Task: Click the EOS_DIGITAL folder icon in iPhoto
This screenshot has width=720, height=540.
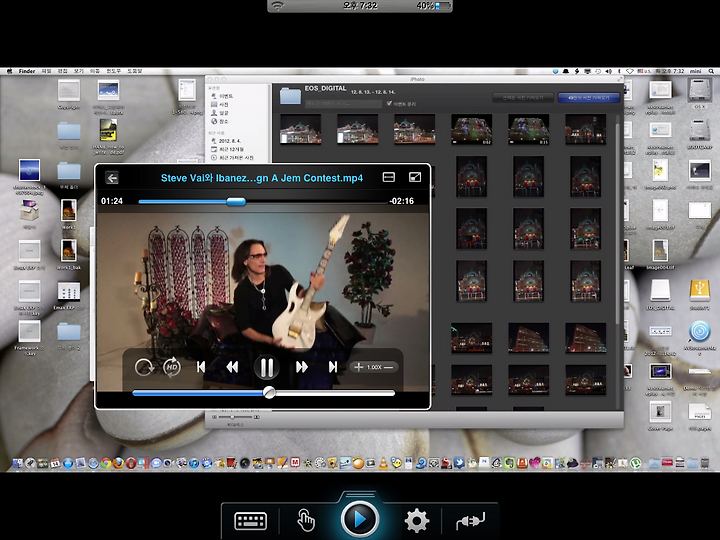Action: coord(290,96)
